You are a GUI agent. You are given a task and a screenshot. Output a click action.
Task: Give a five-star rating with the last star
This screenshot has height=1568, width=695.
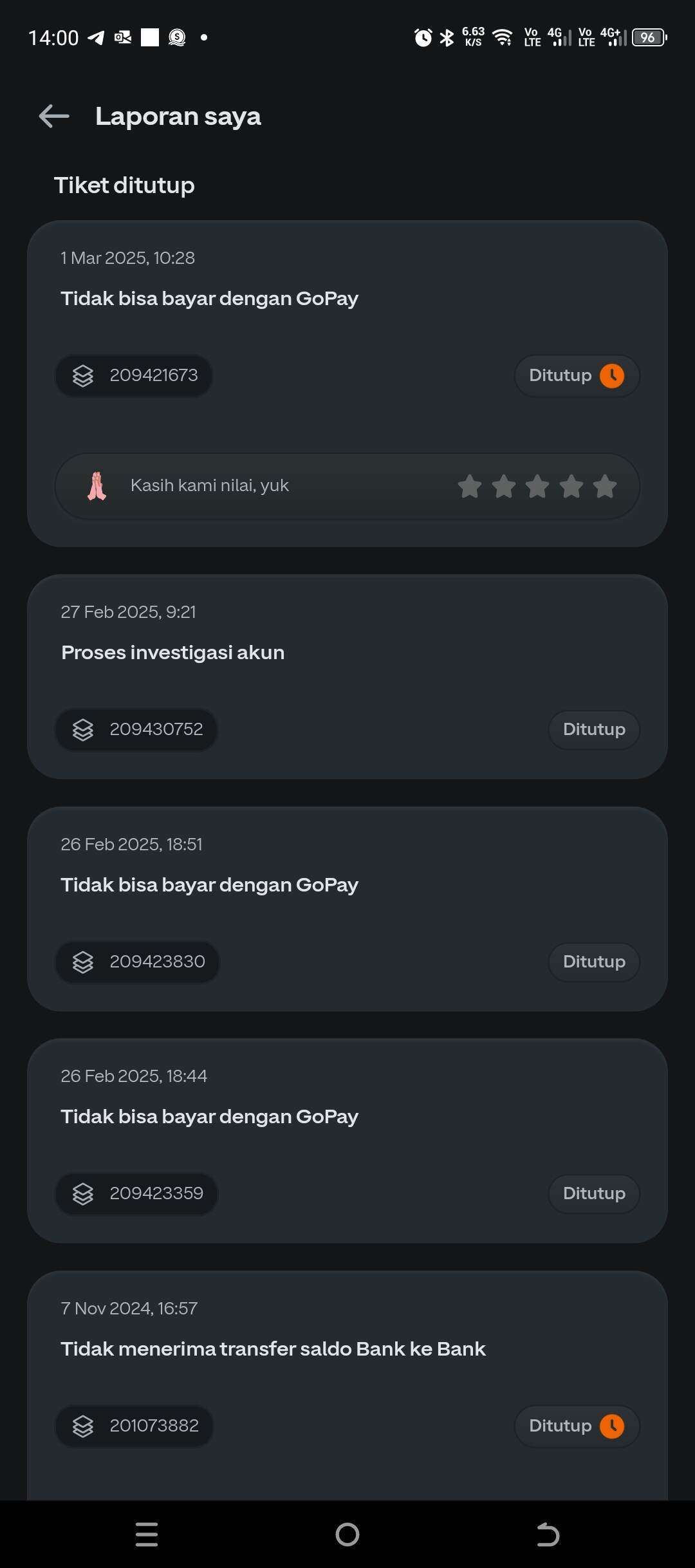point(605,486)
